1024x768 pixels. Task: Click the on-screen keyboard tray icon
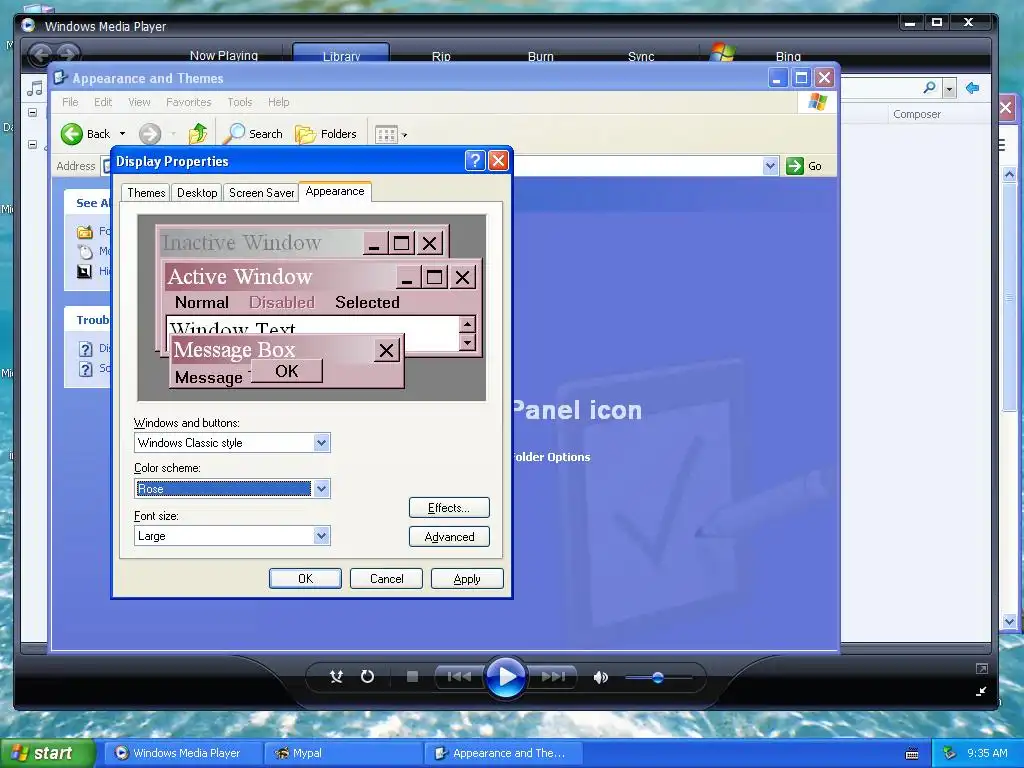[x=912, y=754]
